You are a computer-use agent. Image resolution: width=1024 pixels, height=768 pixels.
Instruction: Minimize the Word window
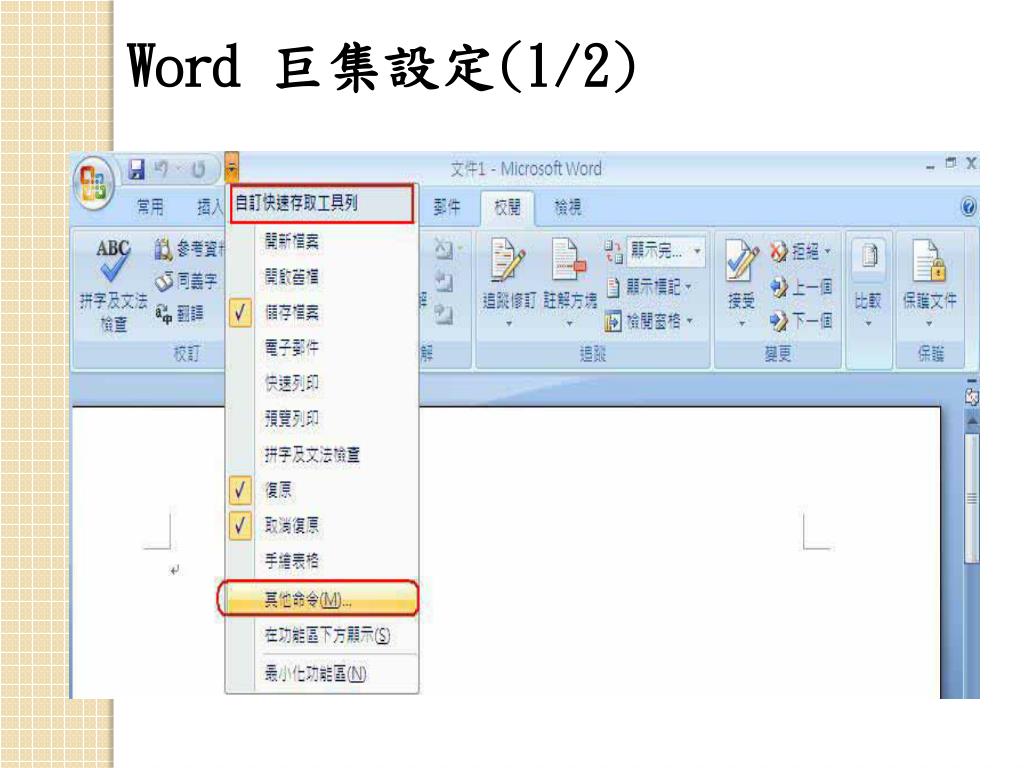click(x=930, y=167)
